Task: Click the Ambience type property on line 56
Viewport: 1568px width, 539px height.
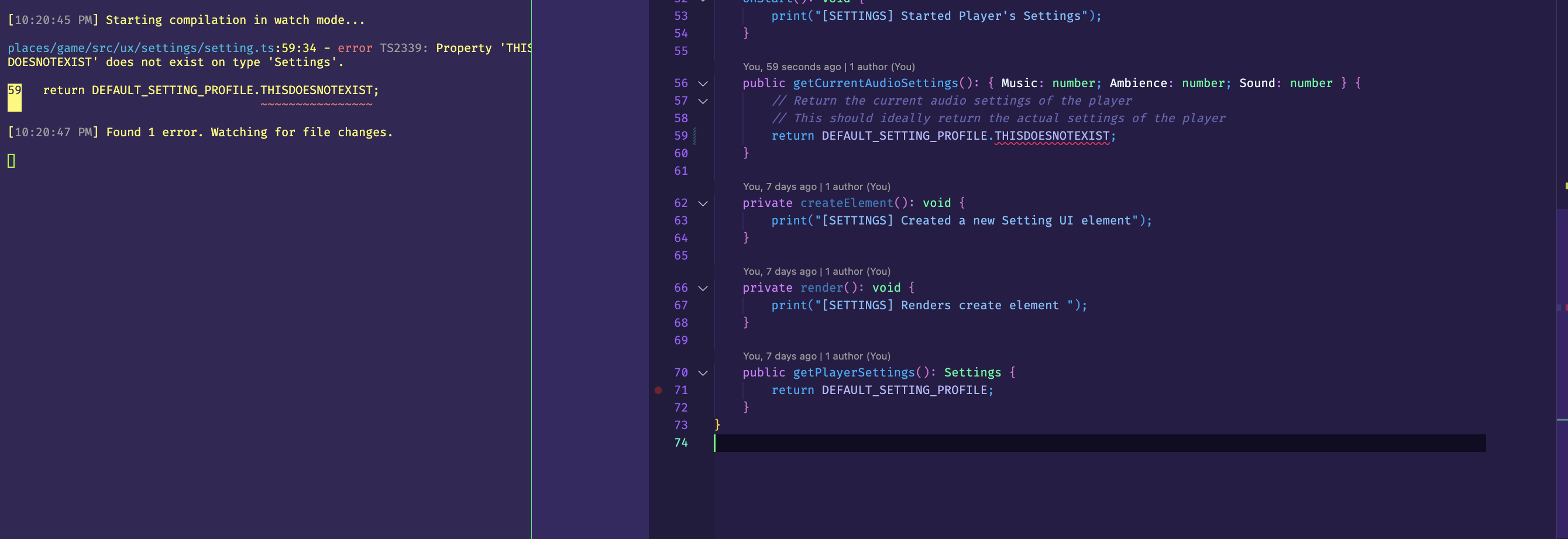Action: pos(1137,84)
